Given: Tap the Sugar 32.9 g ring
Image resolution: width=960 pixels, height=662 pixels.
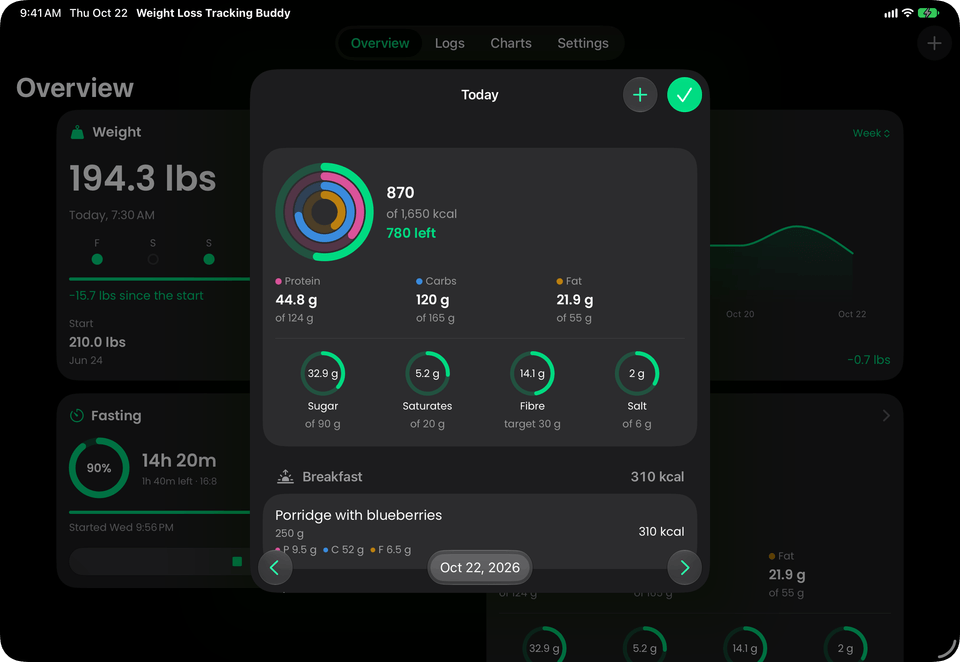Looking at the screenshot, I should (323, 374).
